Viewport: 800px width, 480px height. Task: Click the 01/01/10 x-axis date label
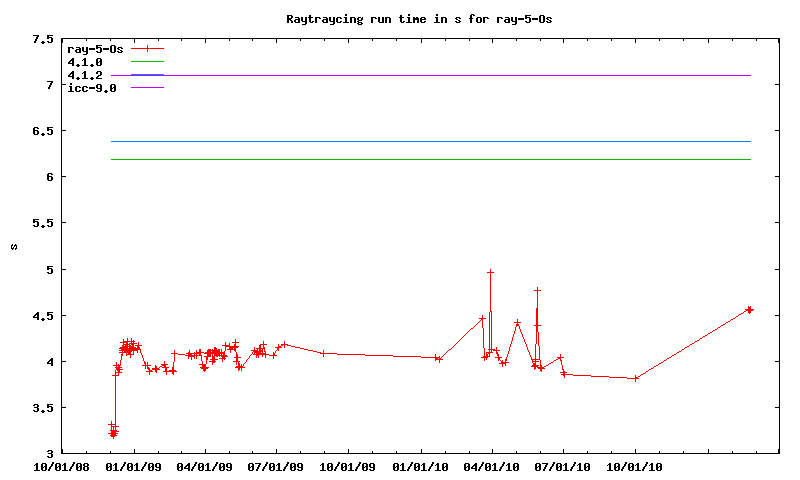tap(420, 465)
